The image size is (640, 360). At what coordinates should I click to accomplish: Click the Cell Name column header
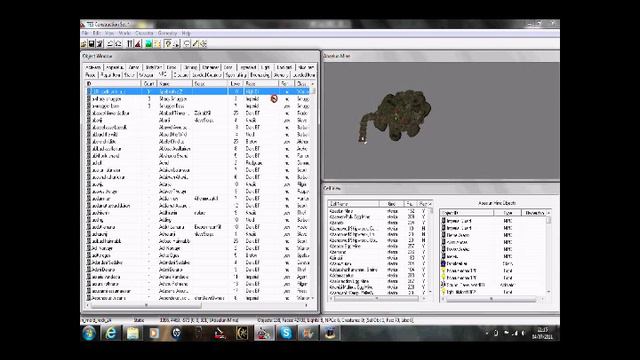tap(353, 203)
